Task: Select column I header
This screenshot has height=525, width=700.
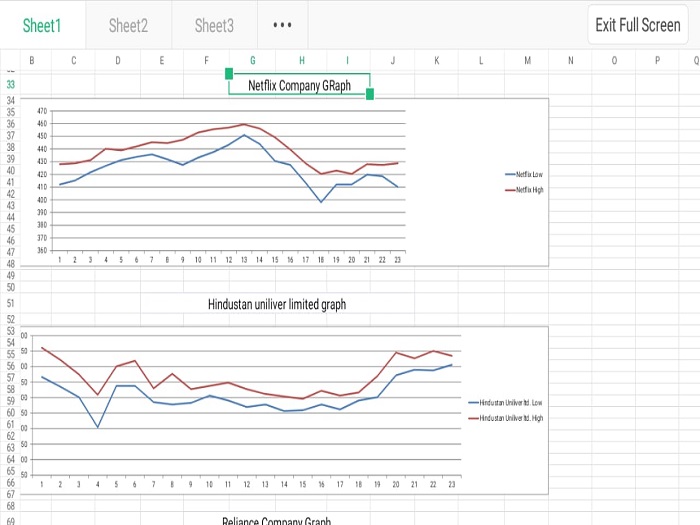Action: tap(348, 60)
